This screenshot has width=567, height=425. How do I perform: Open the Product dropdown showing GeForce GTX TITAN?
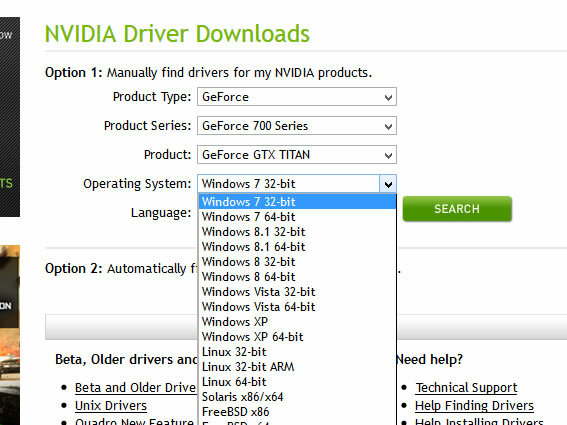[297, 154]
